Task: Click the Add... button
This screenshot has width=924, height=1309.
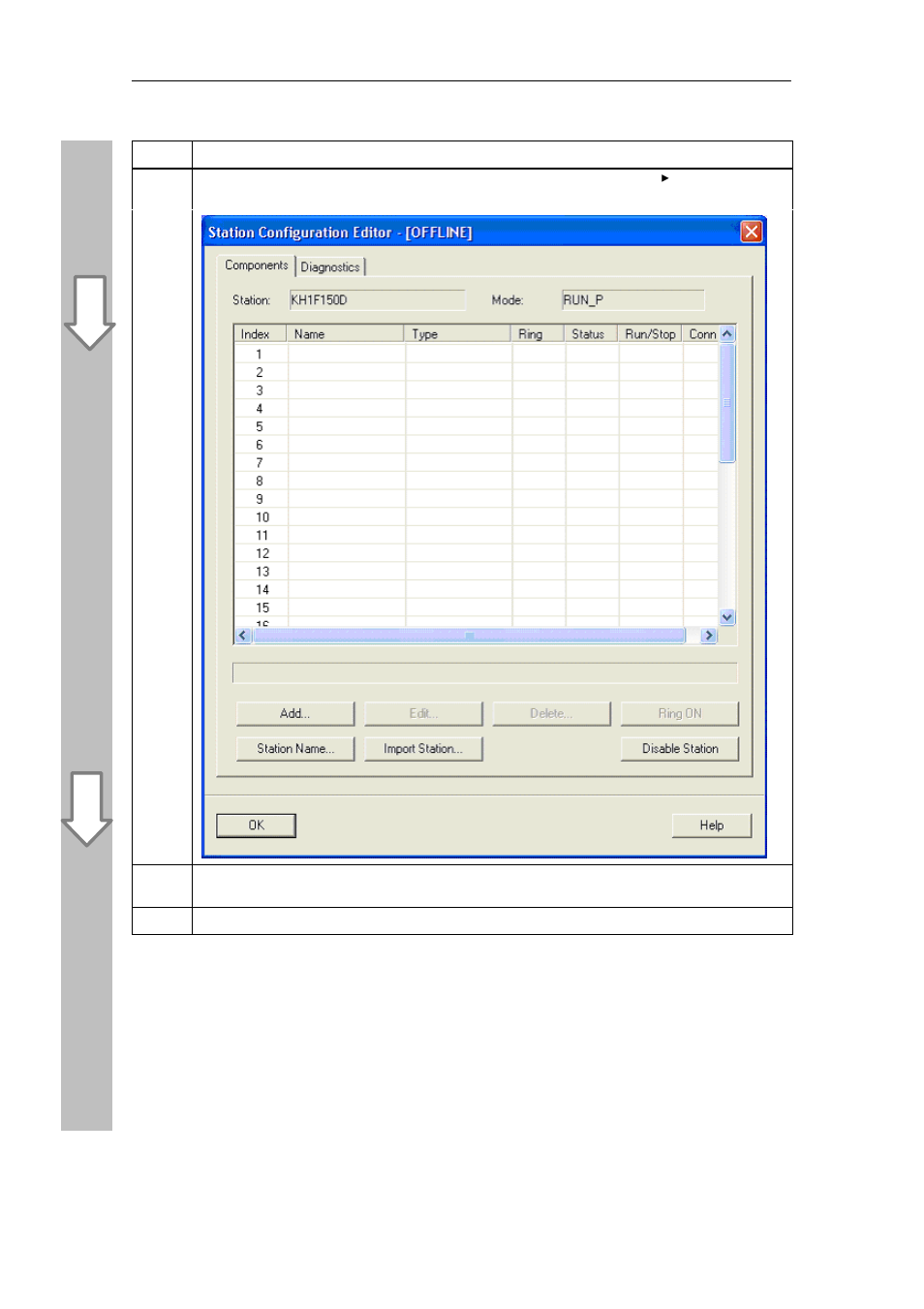Action: (295, 713)
